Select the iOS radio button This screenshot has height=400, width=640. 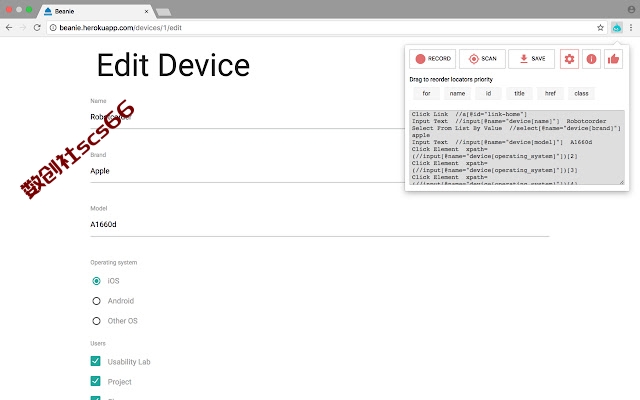pyautogui.click(x=96, y=281)
